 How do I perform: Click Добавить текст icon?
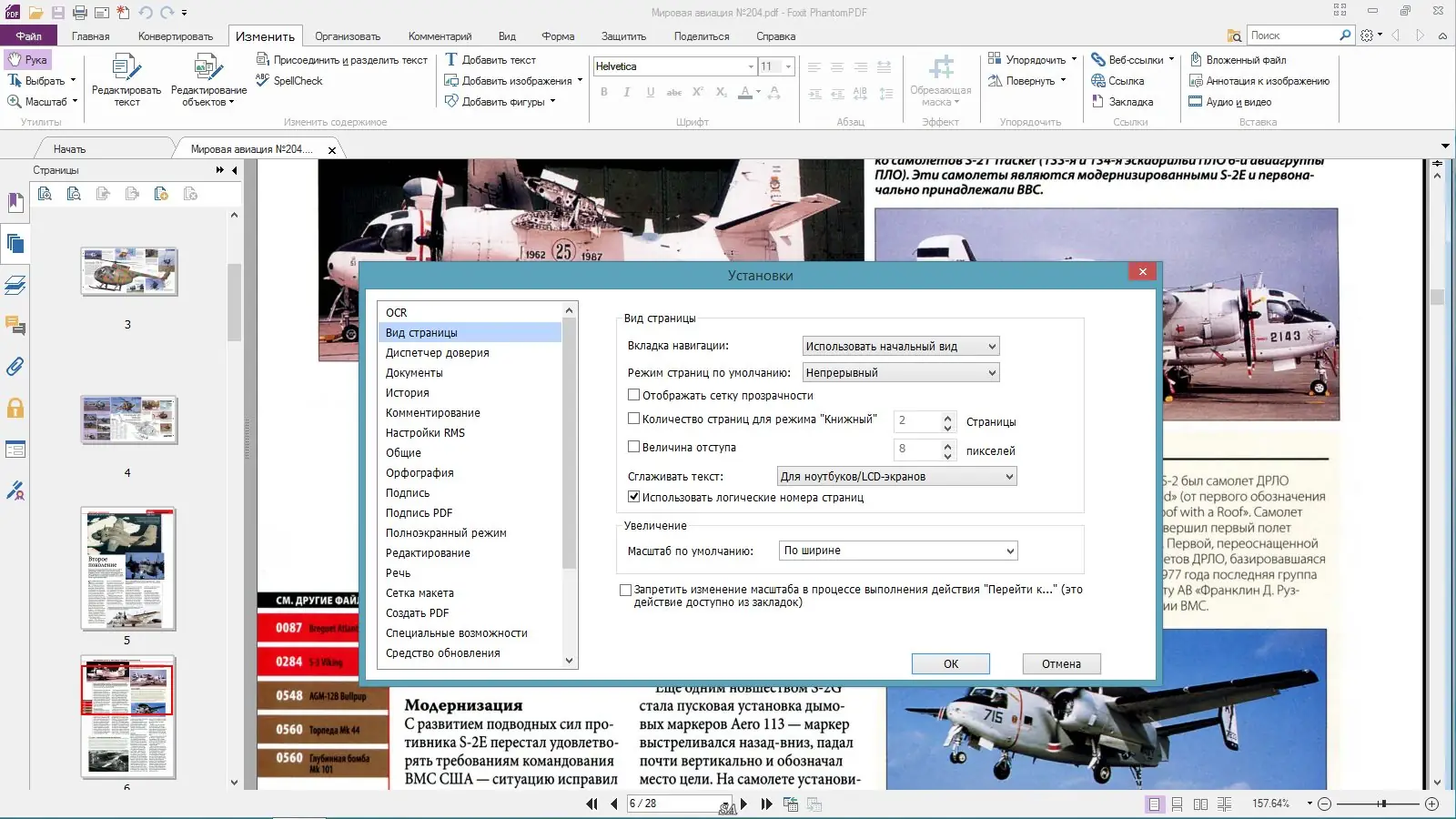point(451,60)
